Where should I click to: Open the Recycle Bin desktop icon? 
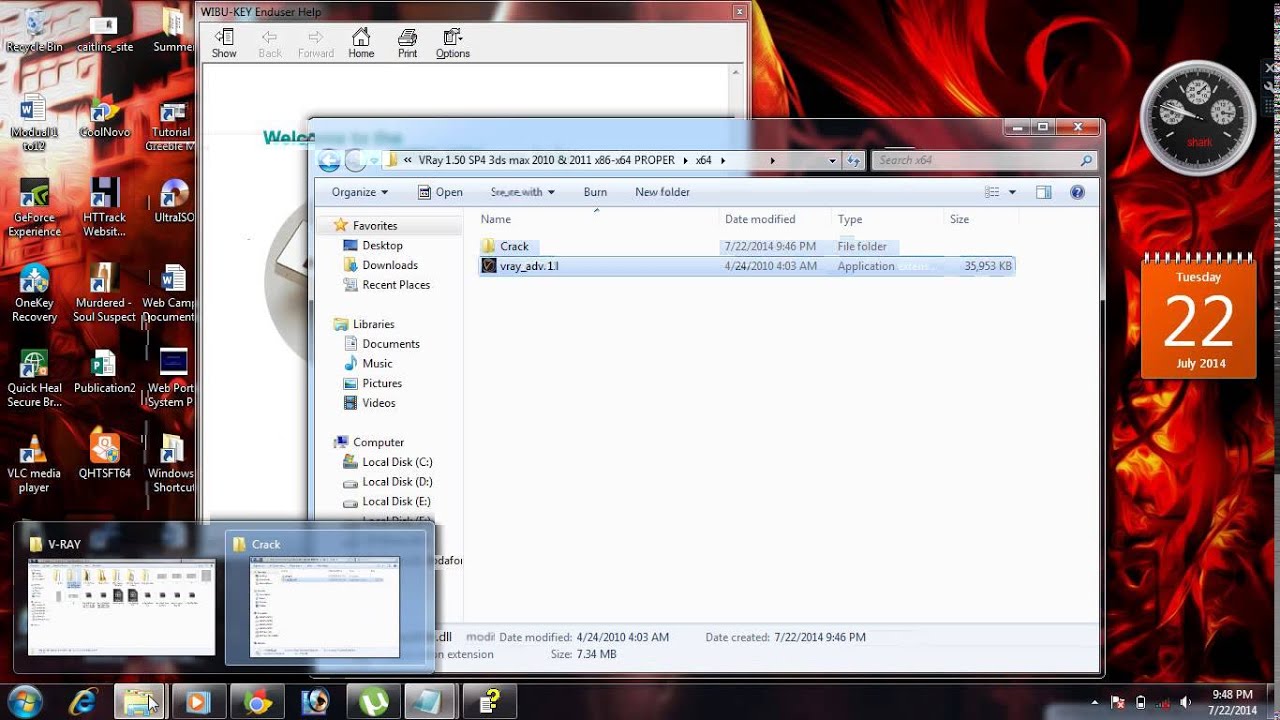[x=34, y=31]
